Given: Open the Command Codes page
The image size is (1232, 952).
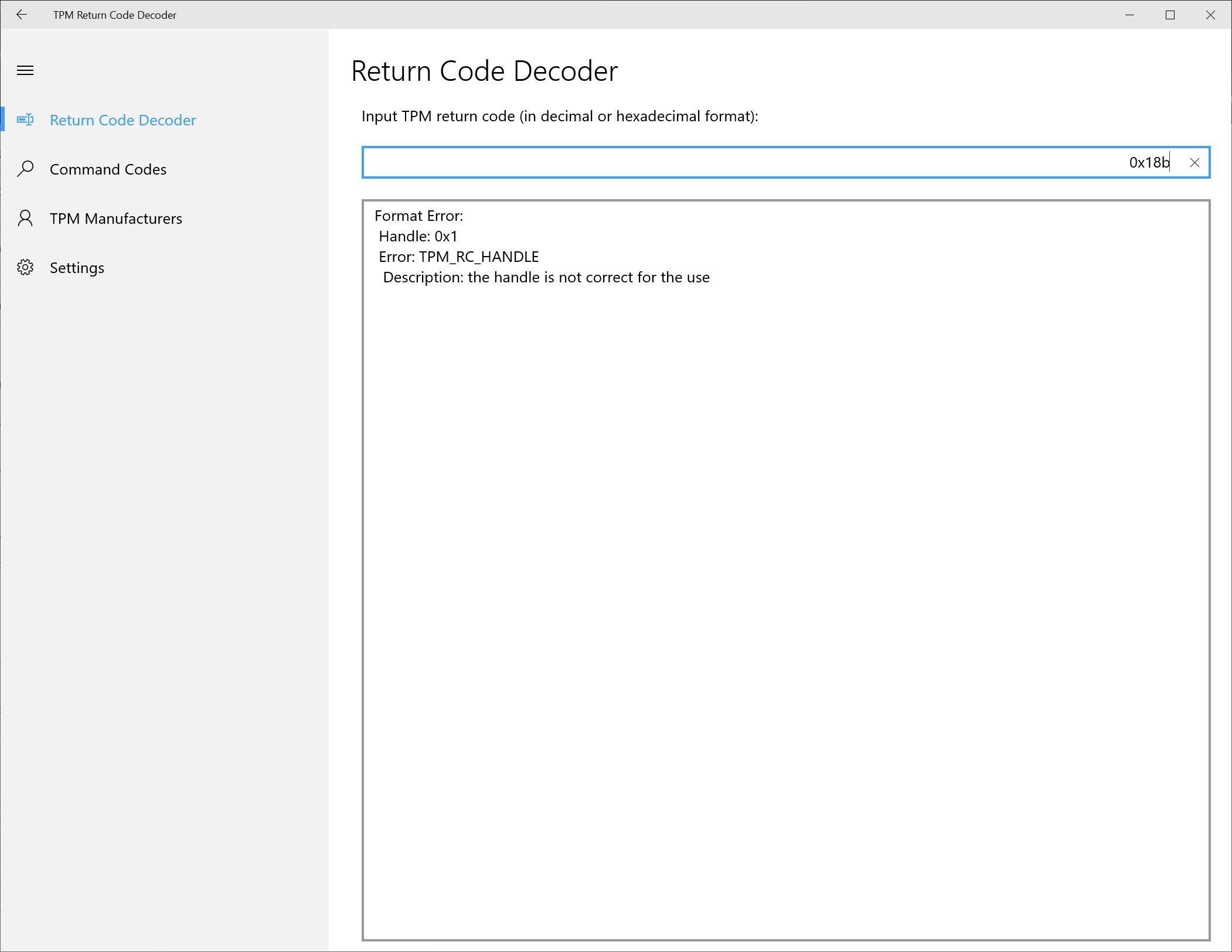Looking at the screenshot, I should pos(108,169).
